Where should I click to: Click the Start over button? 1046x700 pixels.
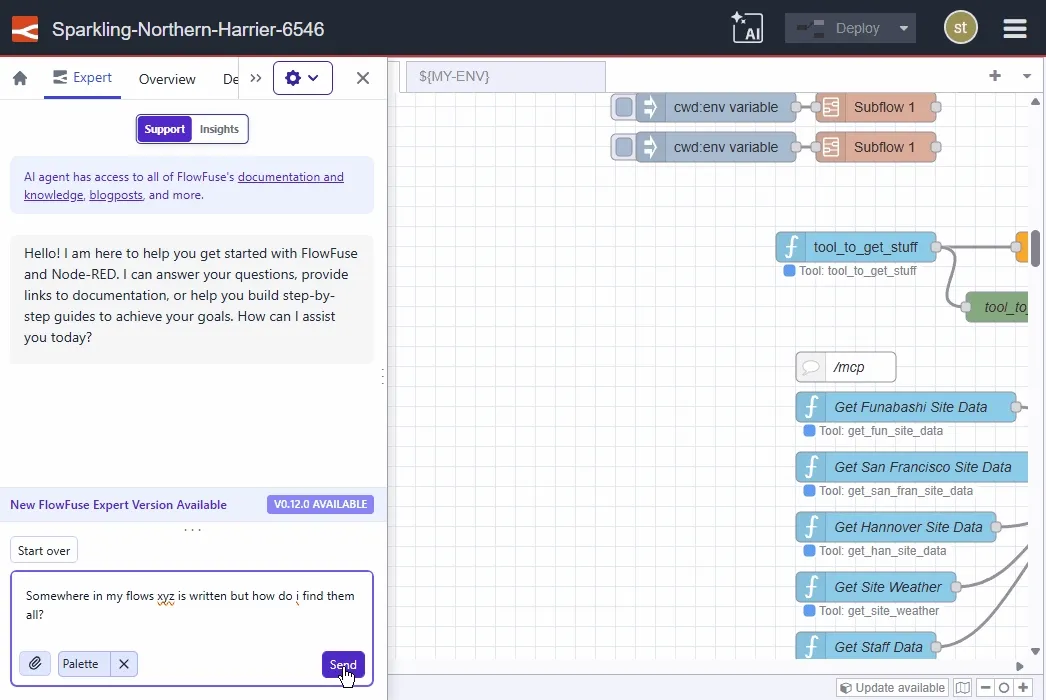click(x=44, y=551)
